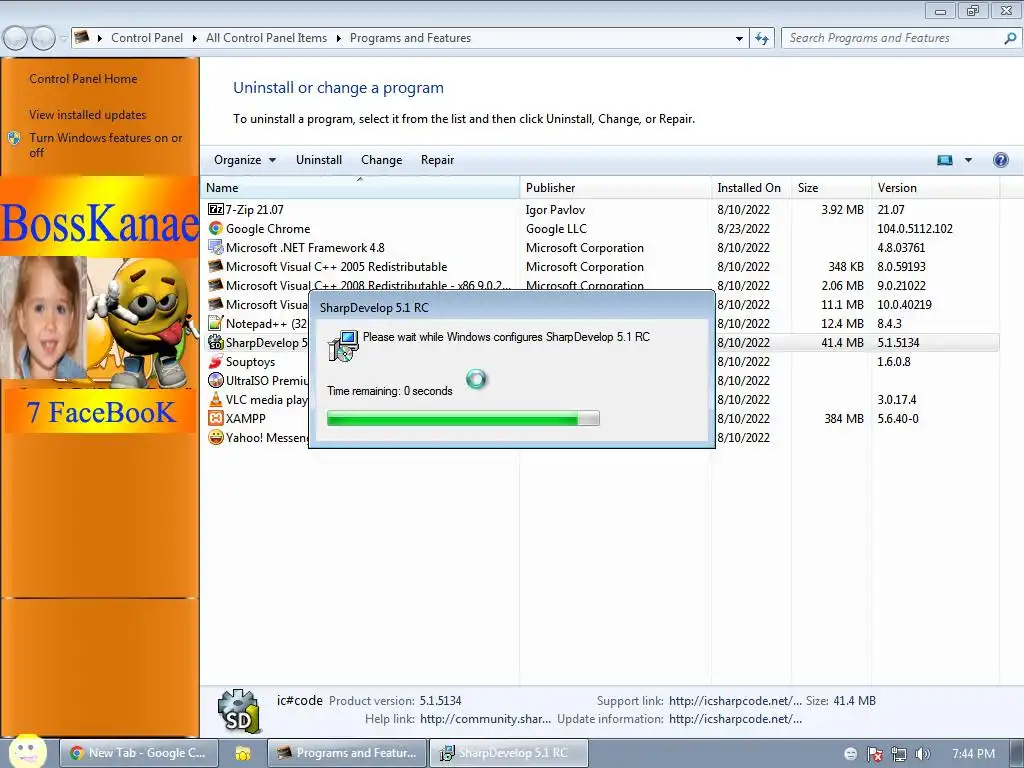Click the refresh icon beside address bar
The height and width of the screenshot is (768, 1024).
tap(762, 38)
